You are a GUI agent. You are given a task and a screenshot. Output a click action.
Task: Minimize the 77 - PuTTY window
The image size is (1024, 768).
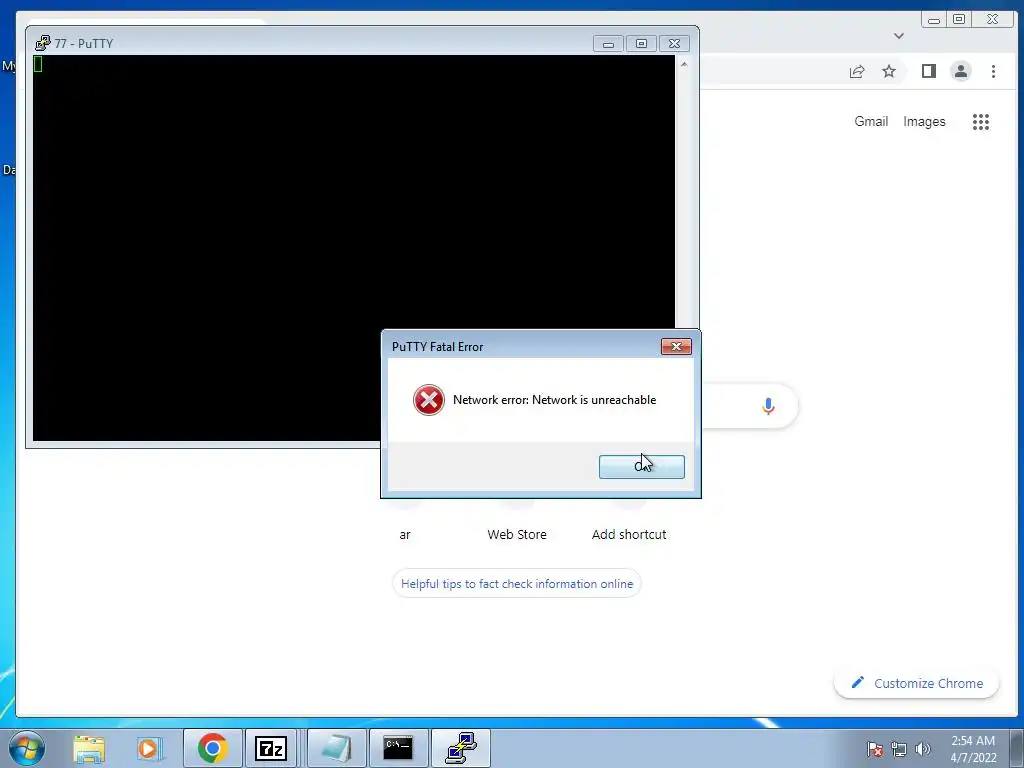pyautogui.click(x=608, y=44)
